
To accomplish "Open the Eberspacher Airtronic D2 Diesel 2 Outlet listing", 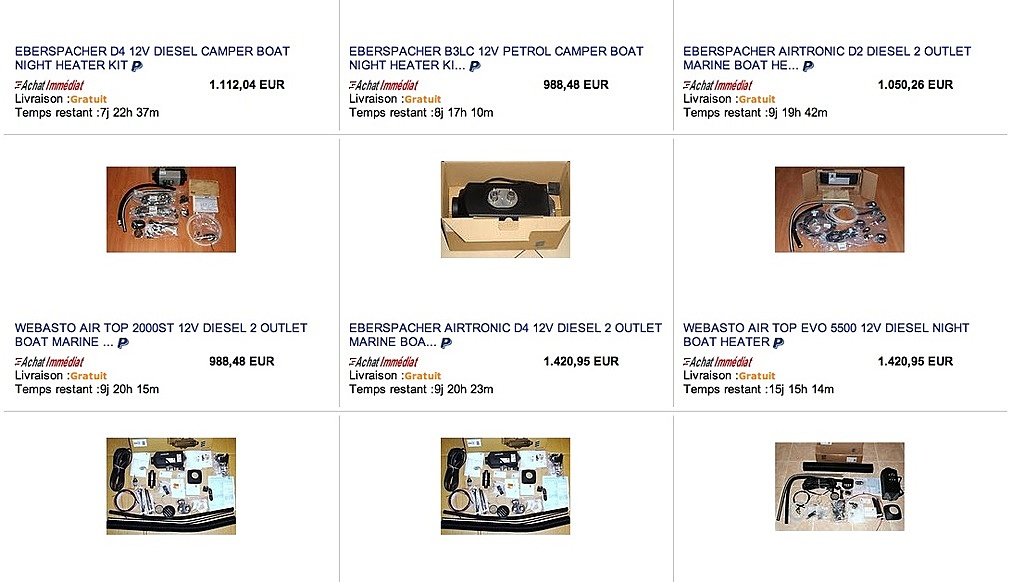I will [x=827, y=58].
